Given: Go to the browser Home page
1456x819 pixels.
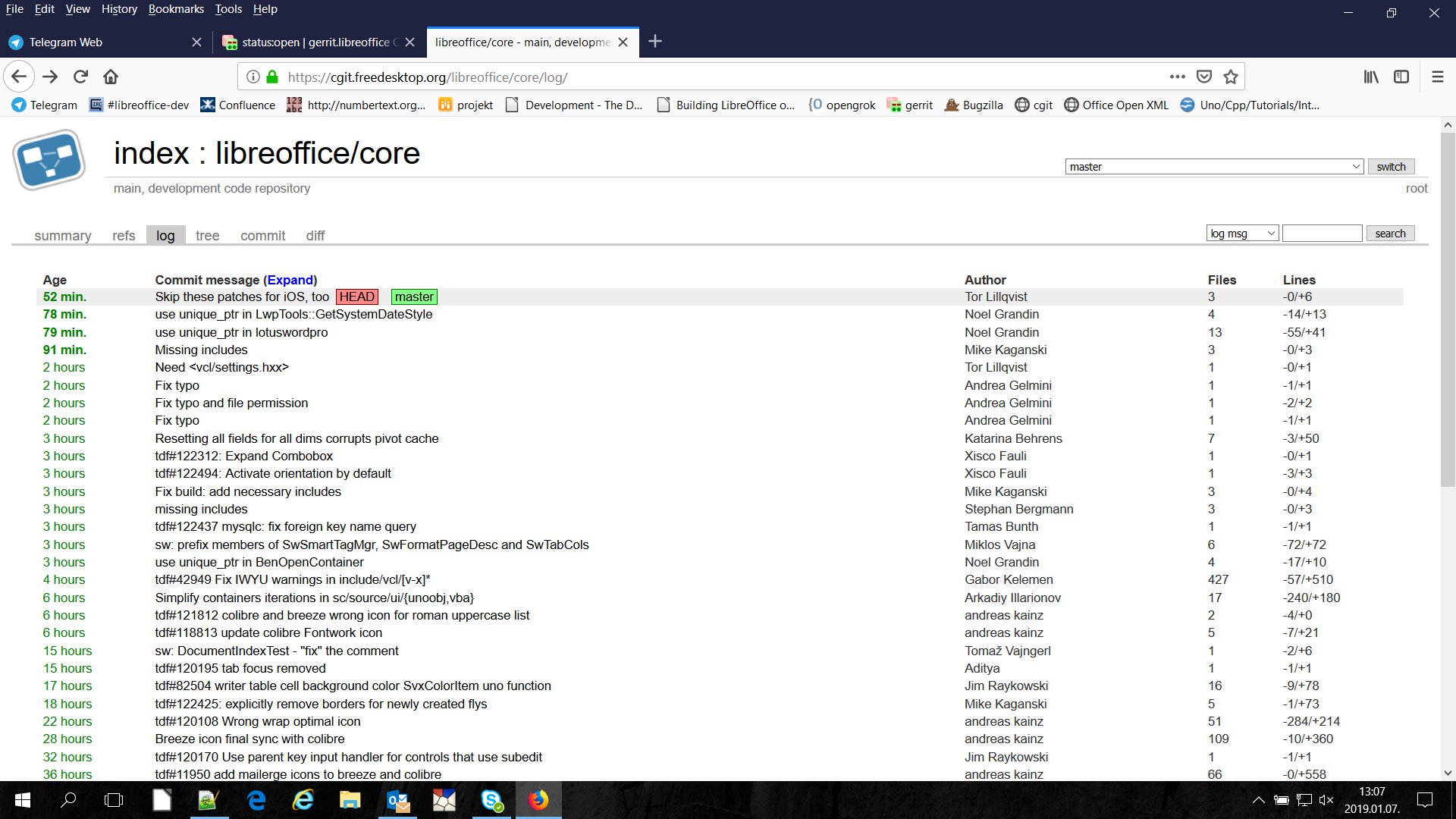Looking at the screenshot, I should 111,77.
